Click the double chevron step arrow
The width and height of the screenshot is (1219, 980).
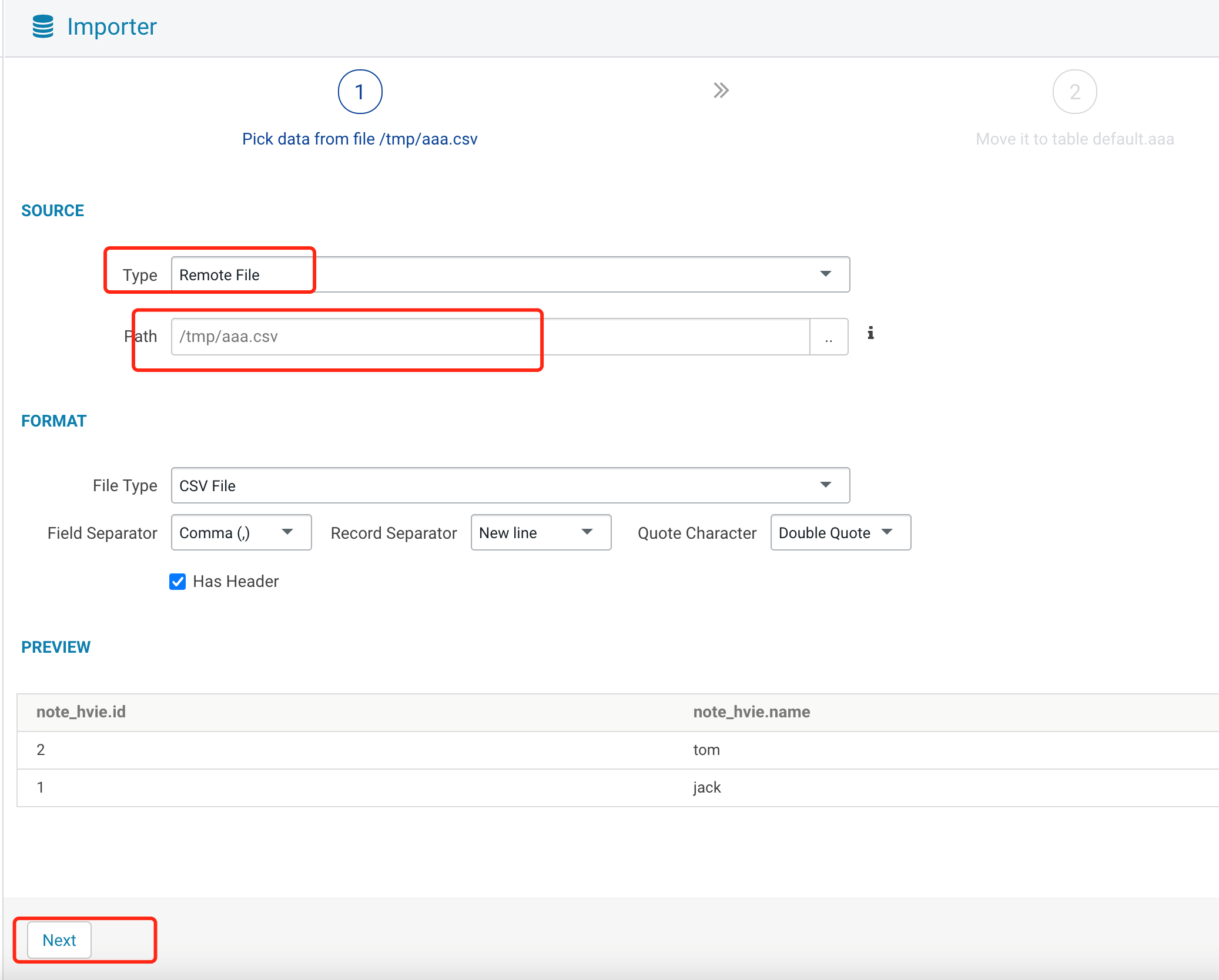721,90
